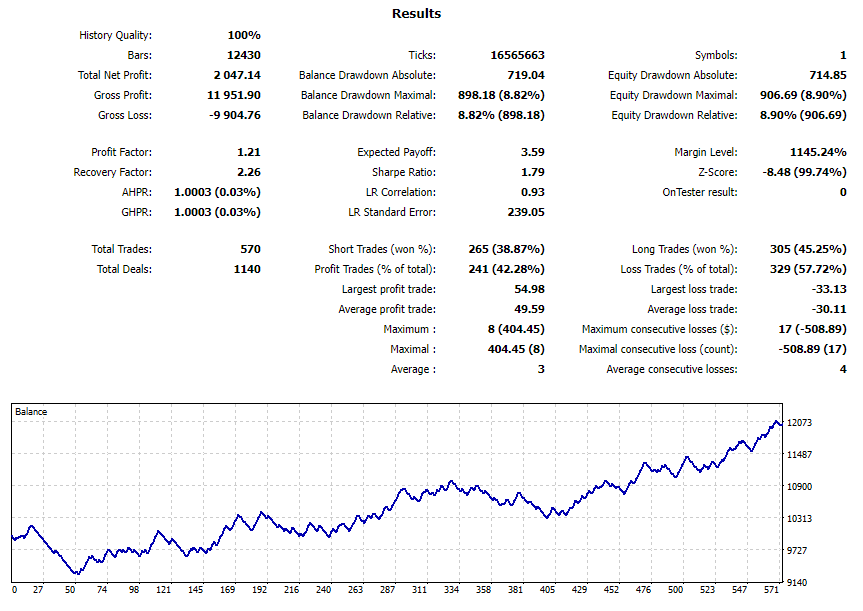The image size is (863, 611).
Task: Click the Balance label on the chart
Action: (x=31, y=409)
